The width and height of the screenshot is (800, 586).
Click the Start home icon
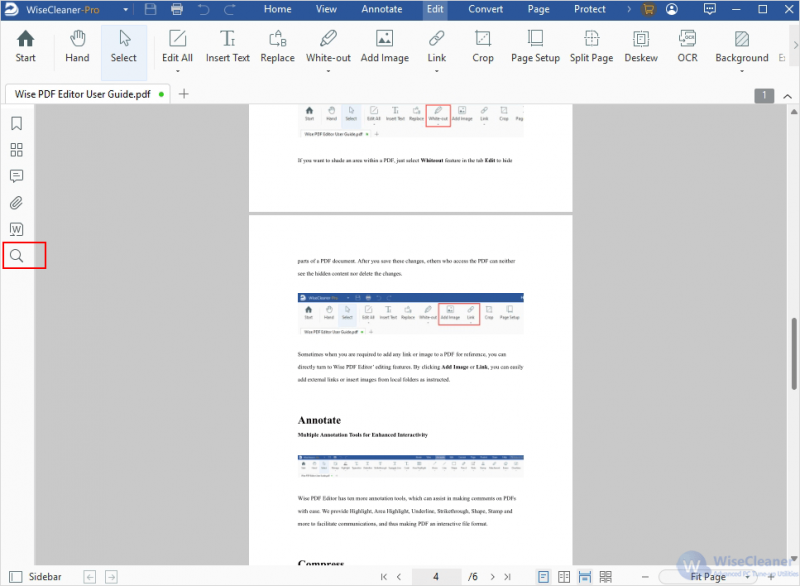[25, 46]
